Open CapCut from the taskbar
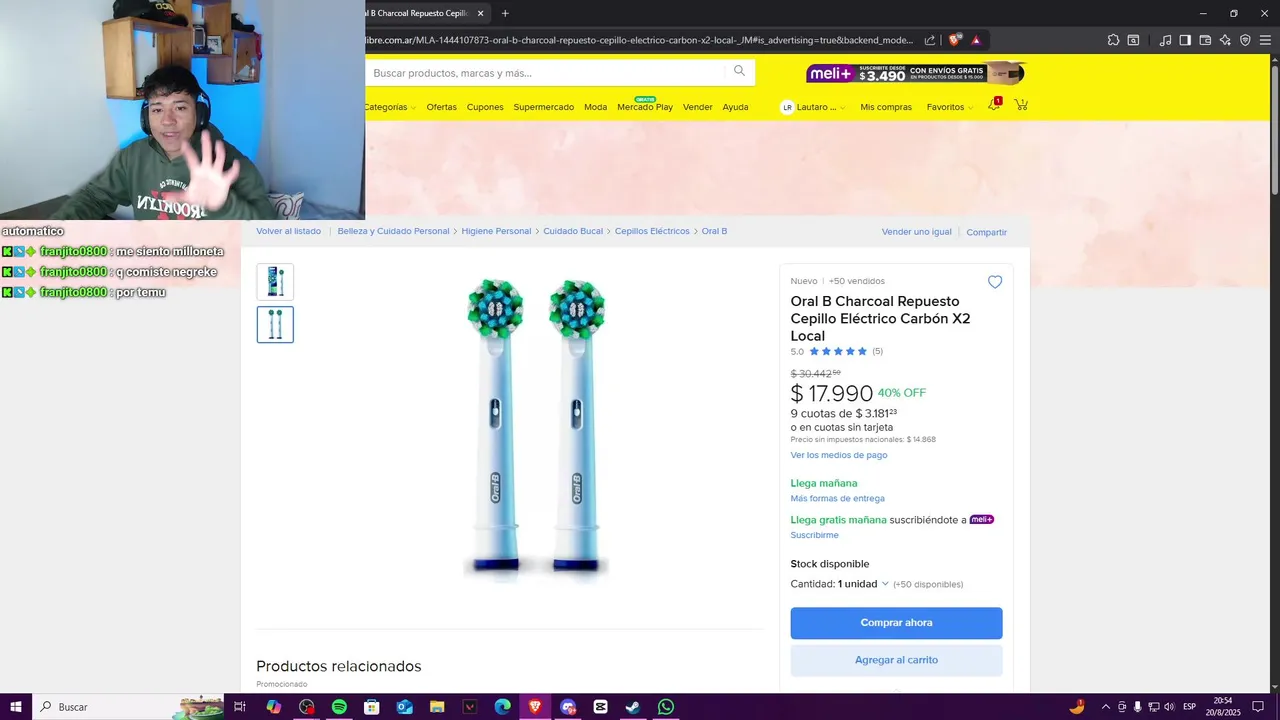Screen dimensions: 1280x720 (x=600, y=707)
